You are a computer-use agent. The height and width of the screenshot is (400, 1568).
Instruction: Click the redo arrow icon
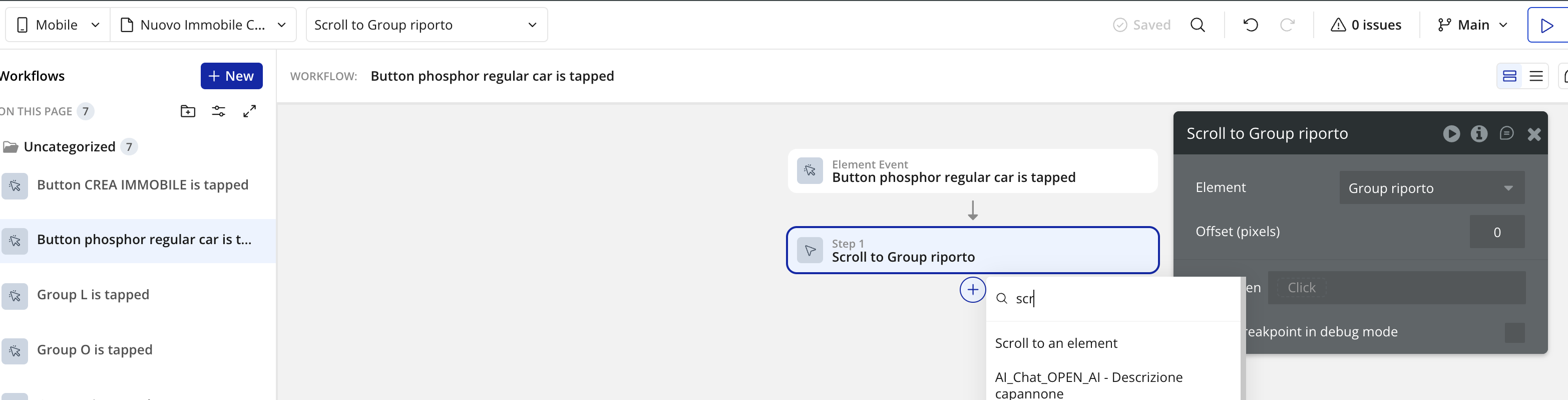[1287, 25]
